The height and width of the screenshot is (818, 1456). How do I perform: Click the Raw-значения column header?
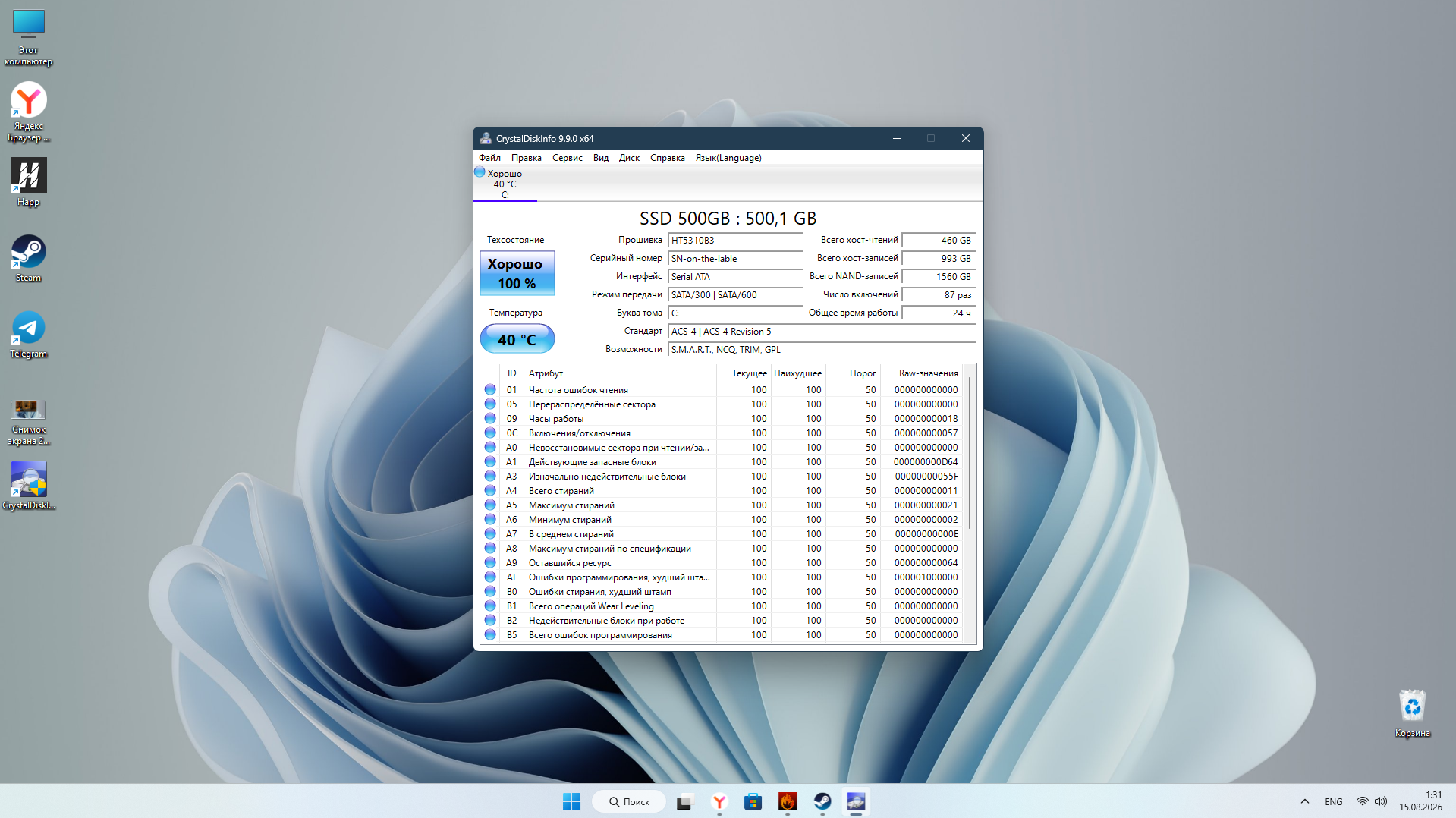(921, 373)
